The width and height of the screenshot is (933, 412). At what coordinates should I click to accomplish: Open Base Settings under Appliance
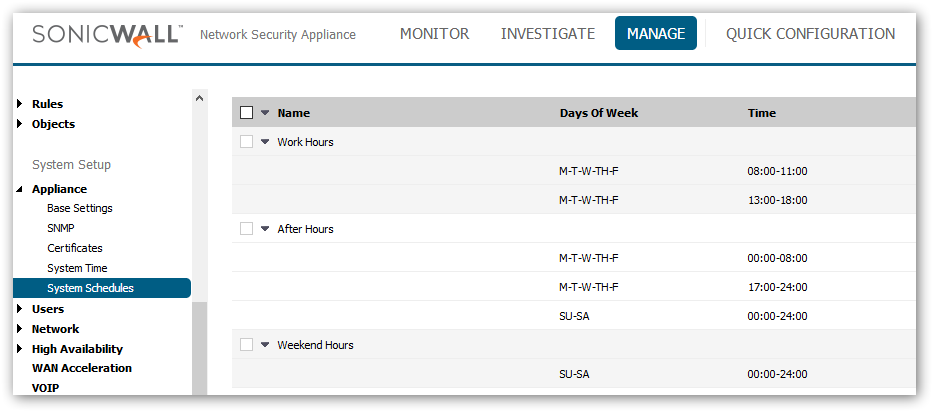pyautogui.click(x=80, y=208)
